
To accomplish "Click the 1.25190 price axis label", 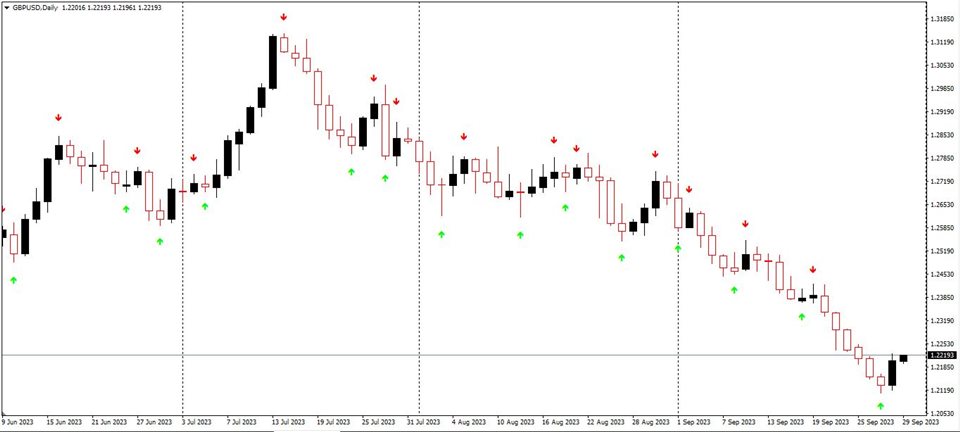I will pyautogui.click(x=941, y=251).
